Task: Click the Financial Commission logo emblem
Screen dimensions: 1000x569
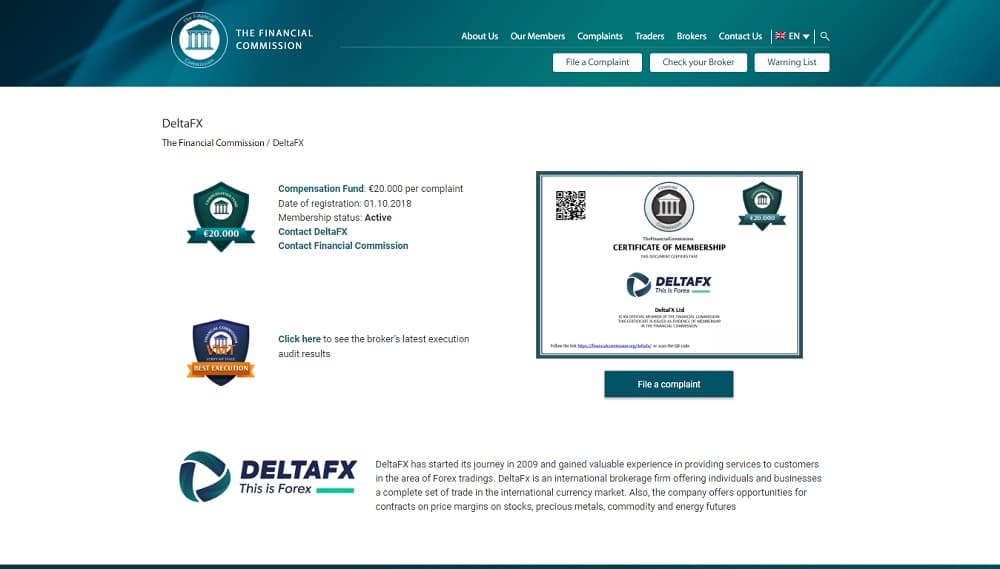Action: pyautogui.click(x=199, y=40)
